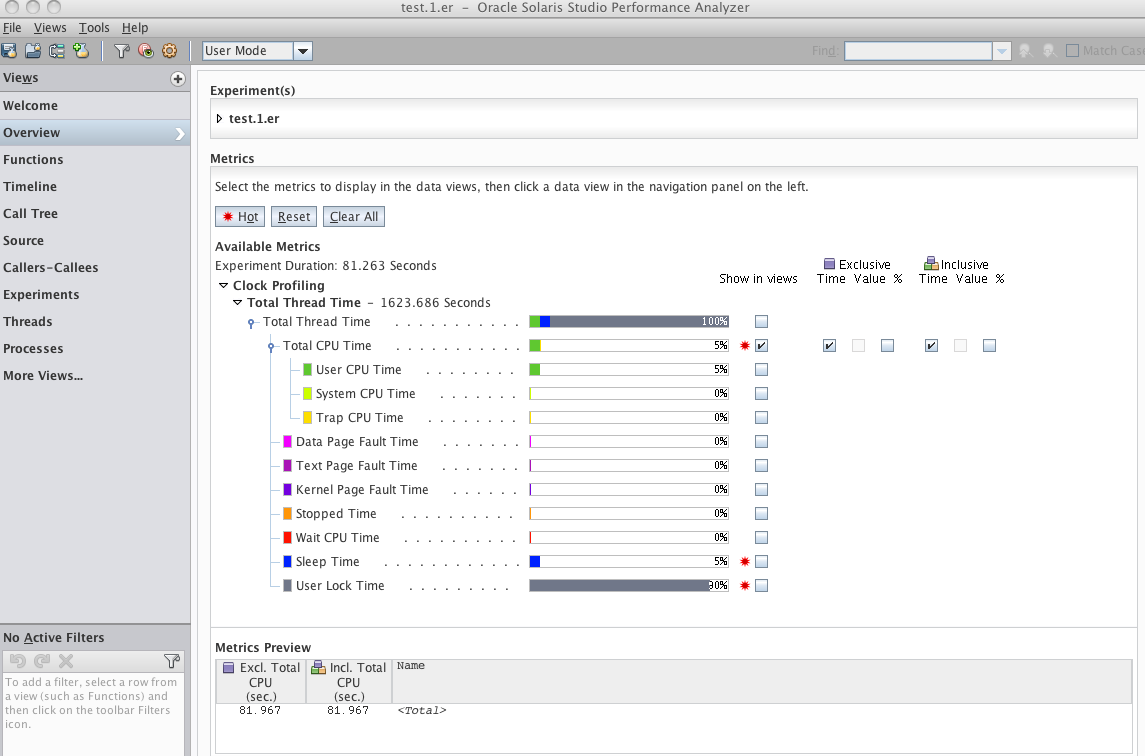The image size is (1145, 756).
Task: Check Show in views for Data Page Fault Time
Action: [762, 442]
